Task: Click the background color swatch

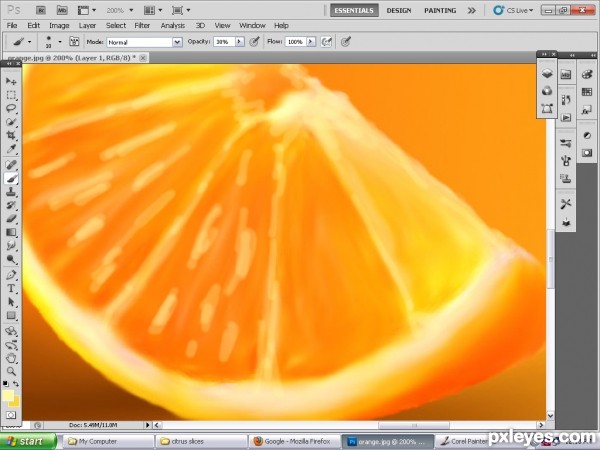Action: 15,402
